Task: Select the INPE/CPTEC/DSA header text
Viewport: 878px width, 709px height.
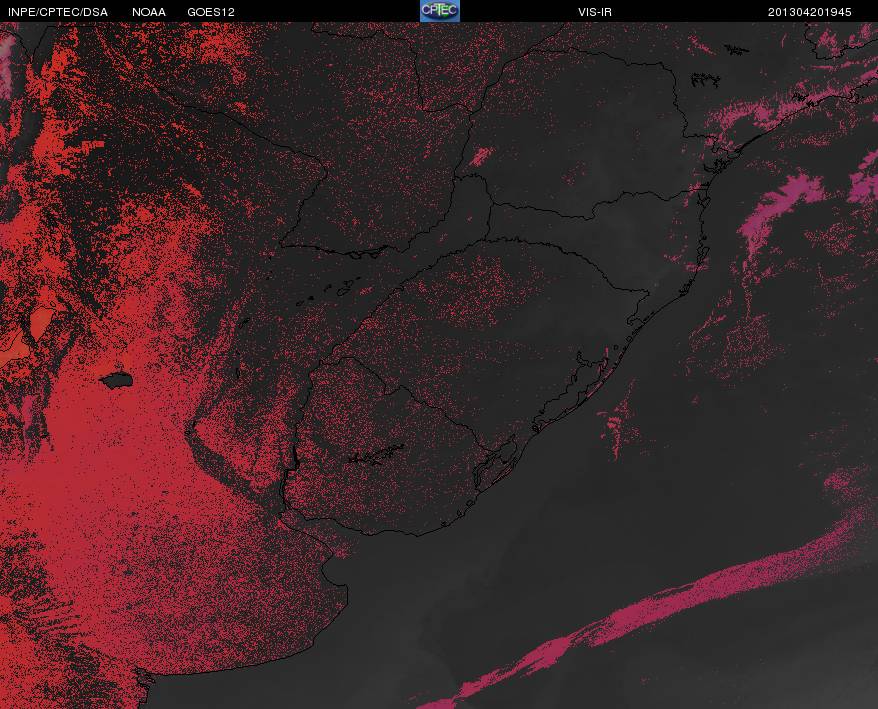Action: (58, 12)
